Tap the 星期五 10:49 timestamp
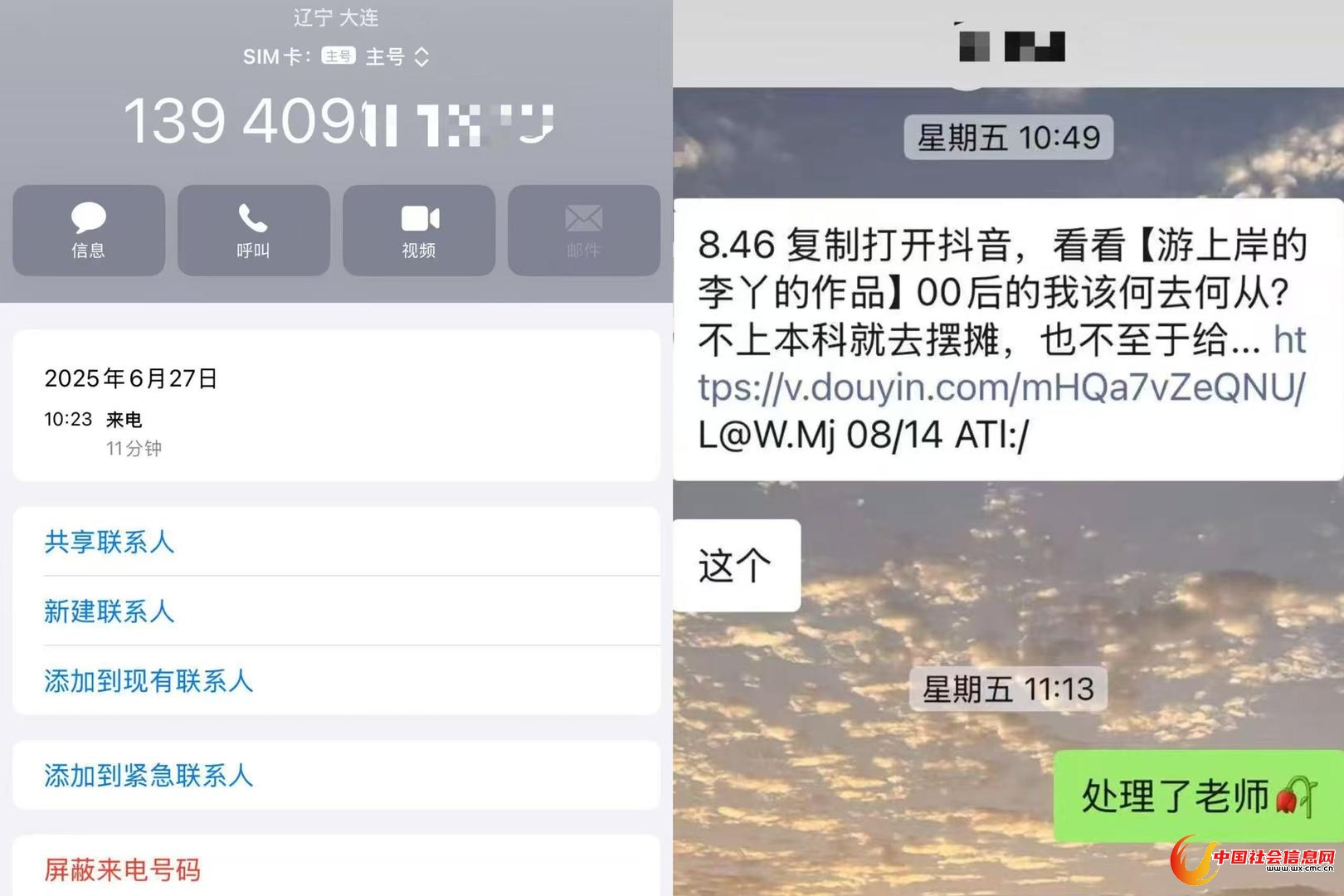1344x896 pixels. tap(1009, 137)
